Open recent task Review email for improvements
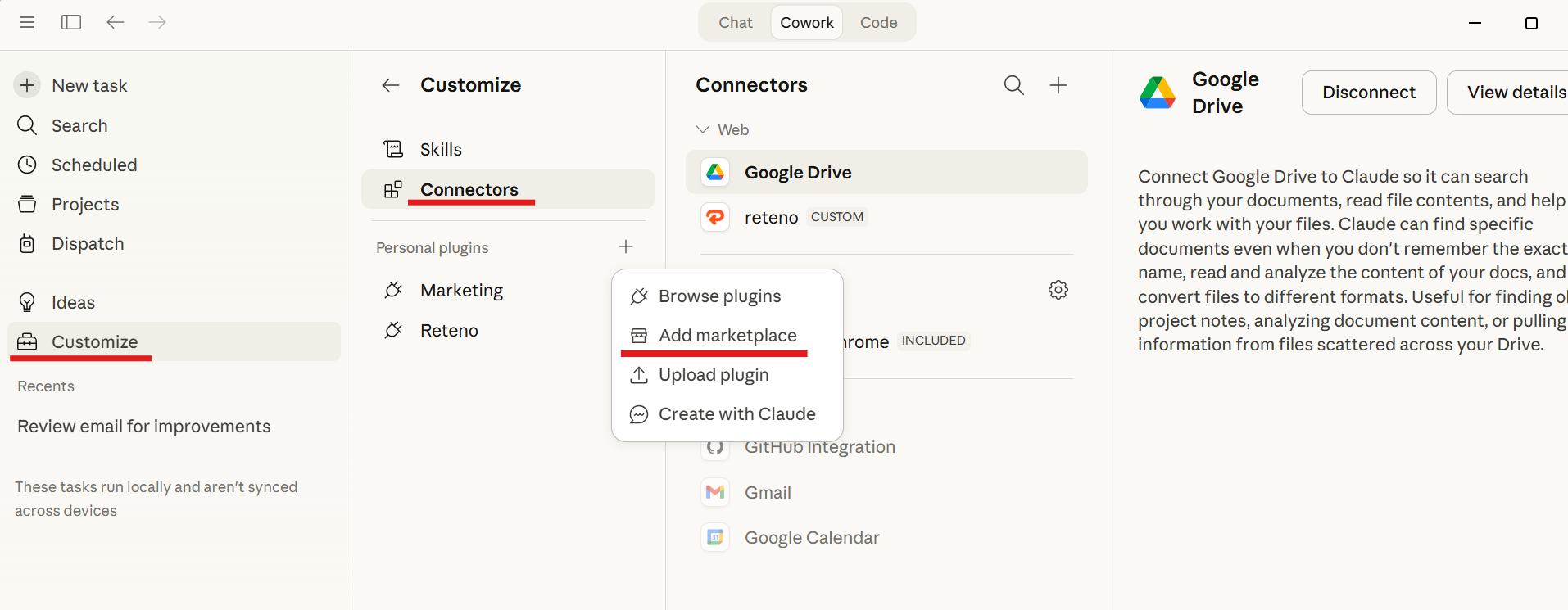This screenshot has width=1568, height=610. click(x=144, y=426)
